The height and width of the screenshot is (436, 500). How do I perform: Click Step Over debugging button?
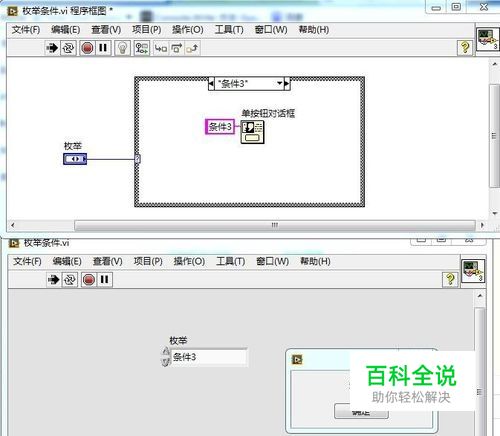[x=177, y=48]
